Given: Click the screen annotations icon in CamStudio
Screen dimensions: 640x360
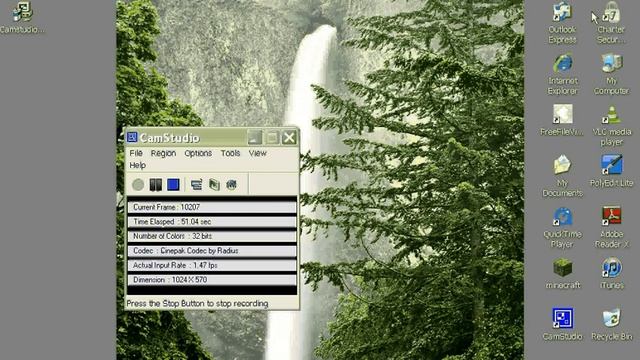Looking at the screenshot, I should click(231, 185).
